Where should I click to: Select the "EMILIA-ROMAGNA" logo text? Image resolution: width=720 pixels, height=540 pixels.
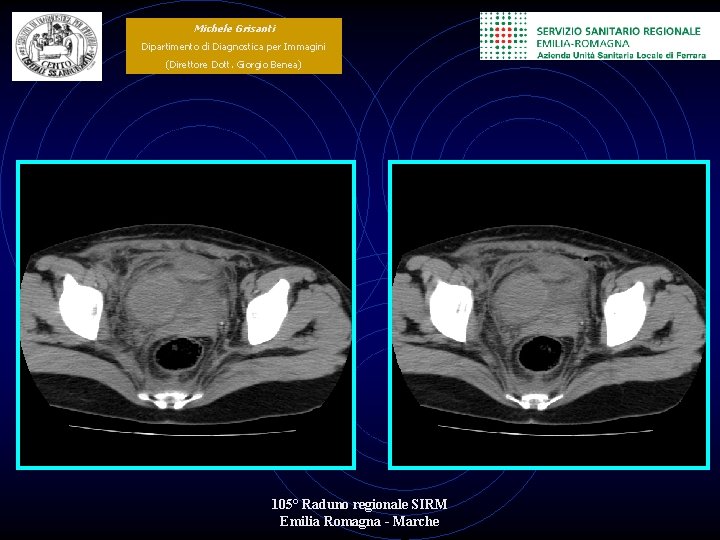583,44
